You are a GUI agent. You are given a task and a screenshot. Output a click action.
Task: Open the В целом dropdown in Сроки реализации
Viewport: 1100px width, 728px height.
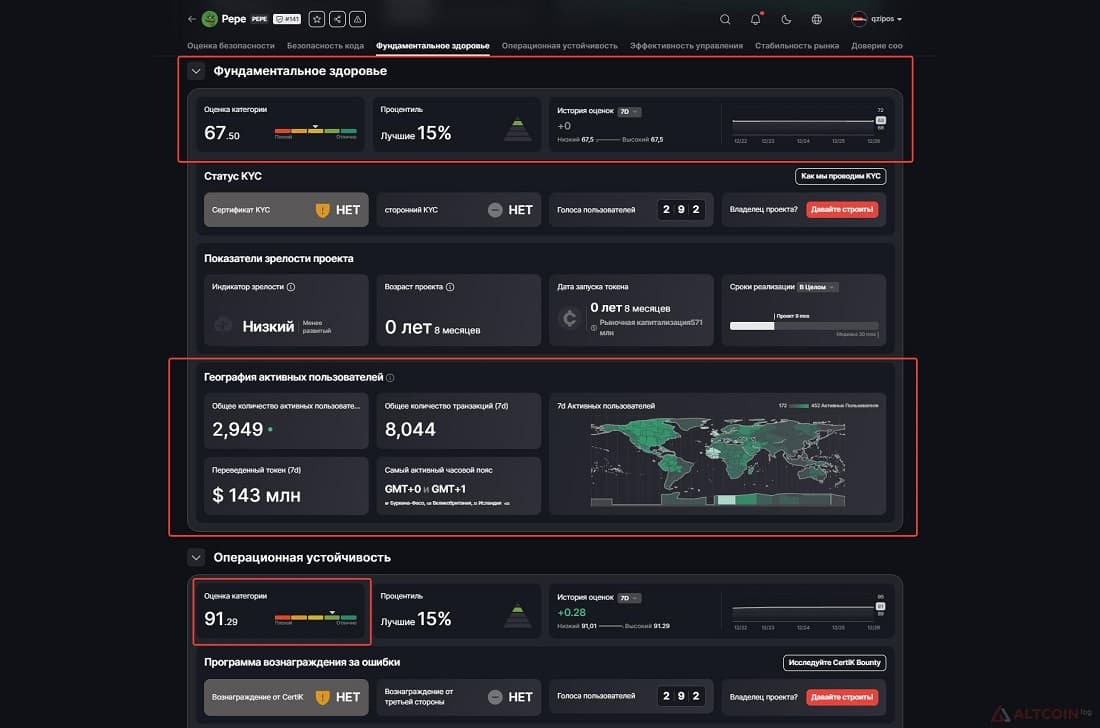point(817,287)
